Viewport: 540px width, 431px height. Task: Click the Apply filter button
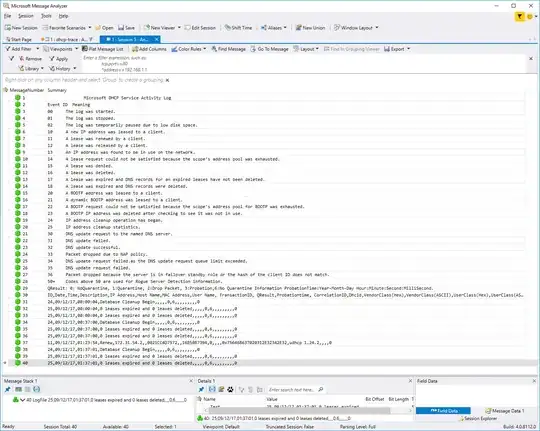click(58, 59)
